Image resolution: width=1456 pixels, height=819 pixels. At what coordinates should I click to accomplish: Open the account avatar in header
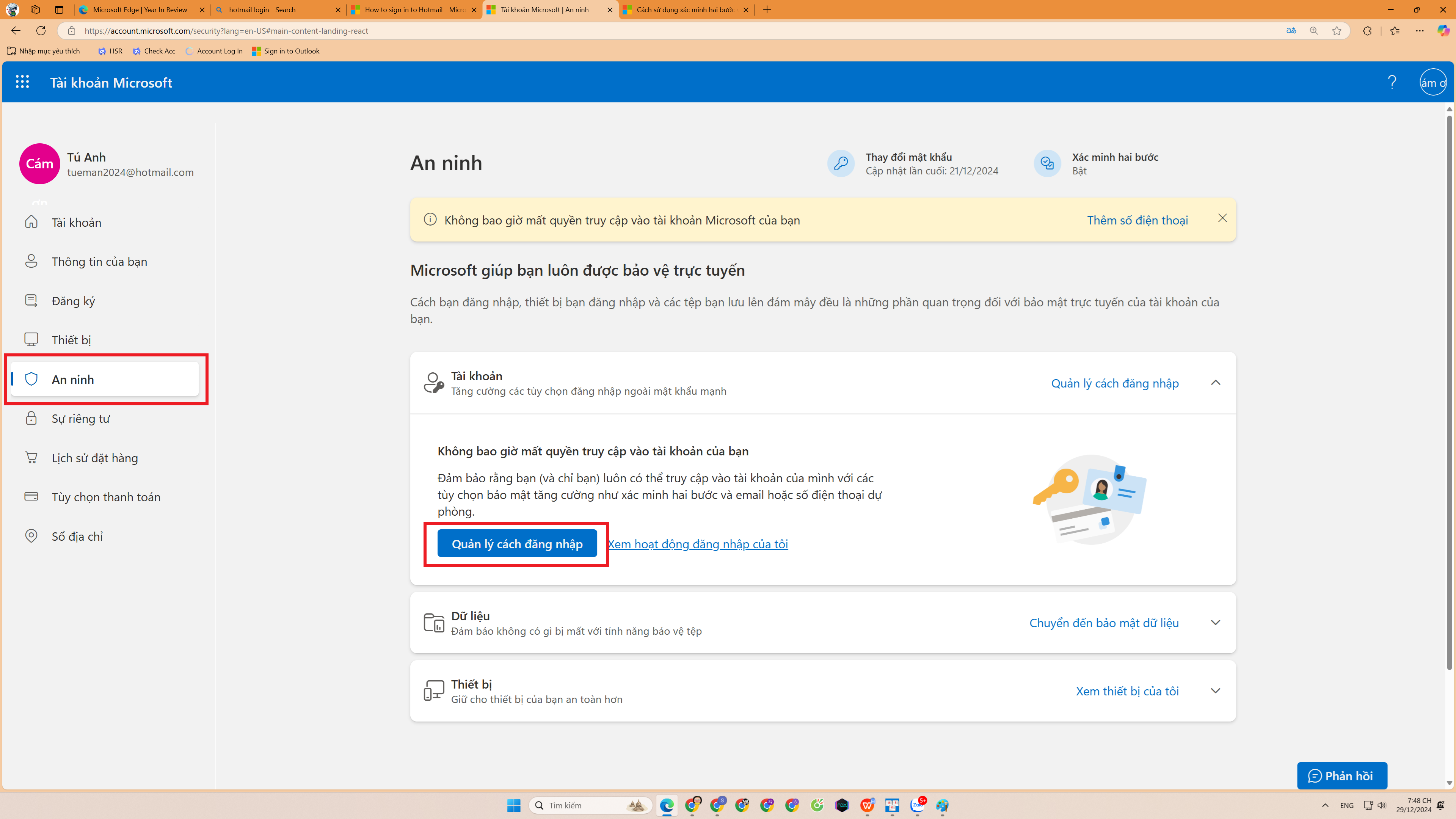coord(1433,82)
